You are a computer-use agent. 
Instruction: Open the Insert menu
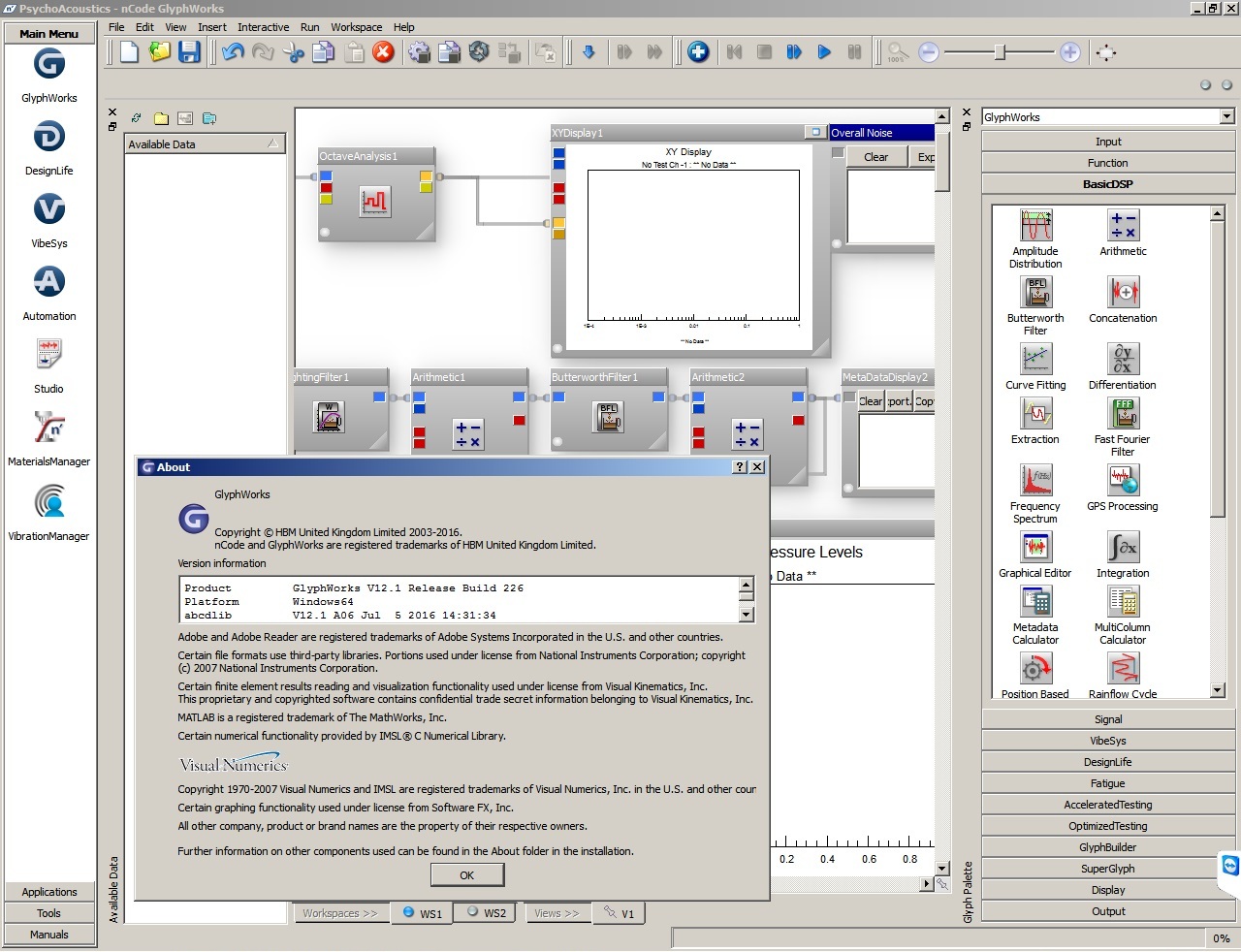[212, 27]
